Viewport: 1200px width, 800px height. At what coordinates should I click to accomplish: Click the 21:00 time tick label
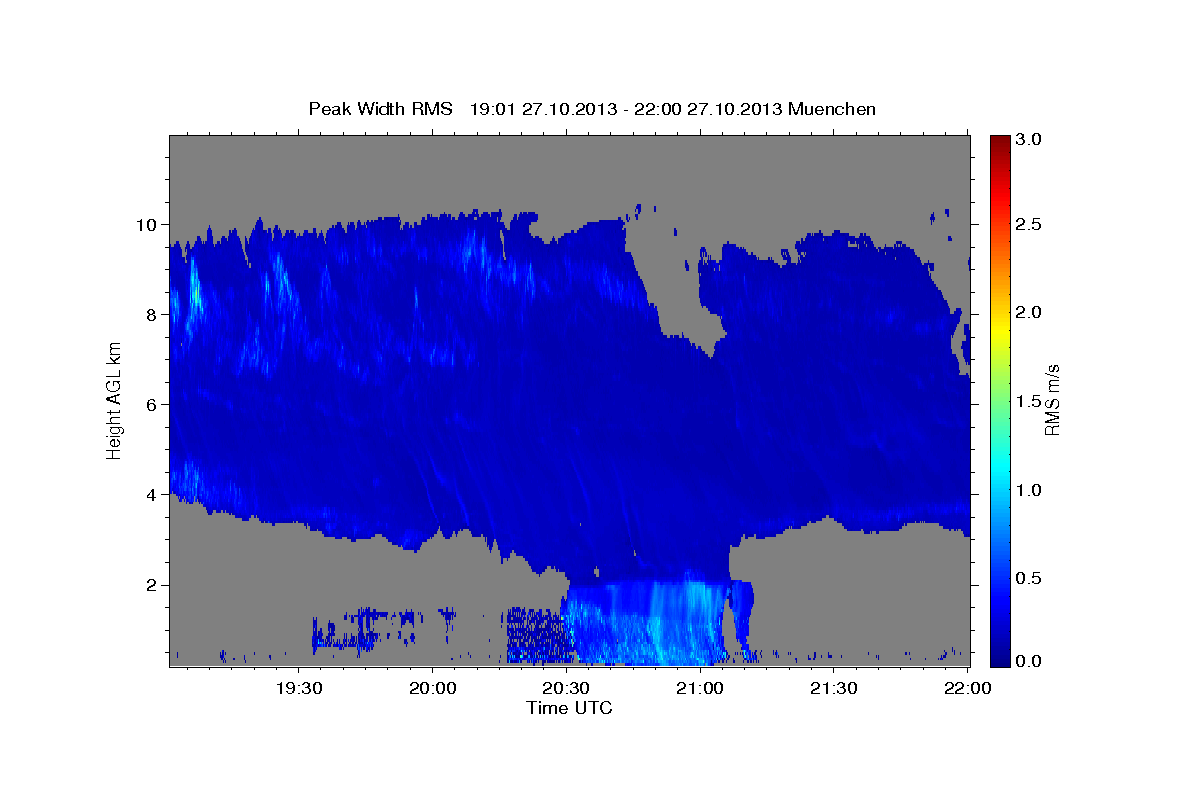point(700,688)
